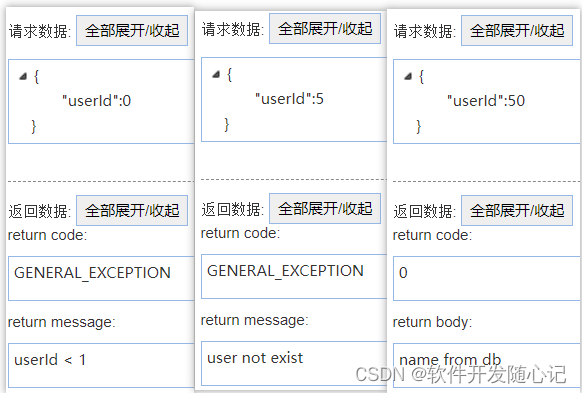The width and height of the screenshot is (582, 393).
Task: Collapse JSON tree triangle above "userId":0
Action: [23, 76]
